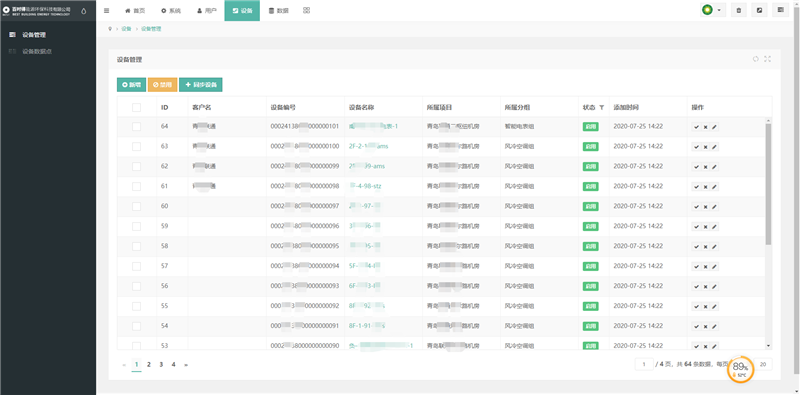Check the checkbox for row ID 63
Screen dimensions: 800x395
pos(136,146)
